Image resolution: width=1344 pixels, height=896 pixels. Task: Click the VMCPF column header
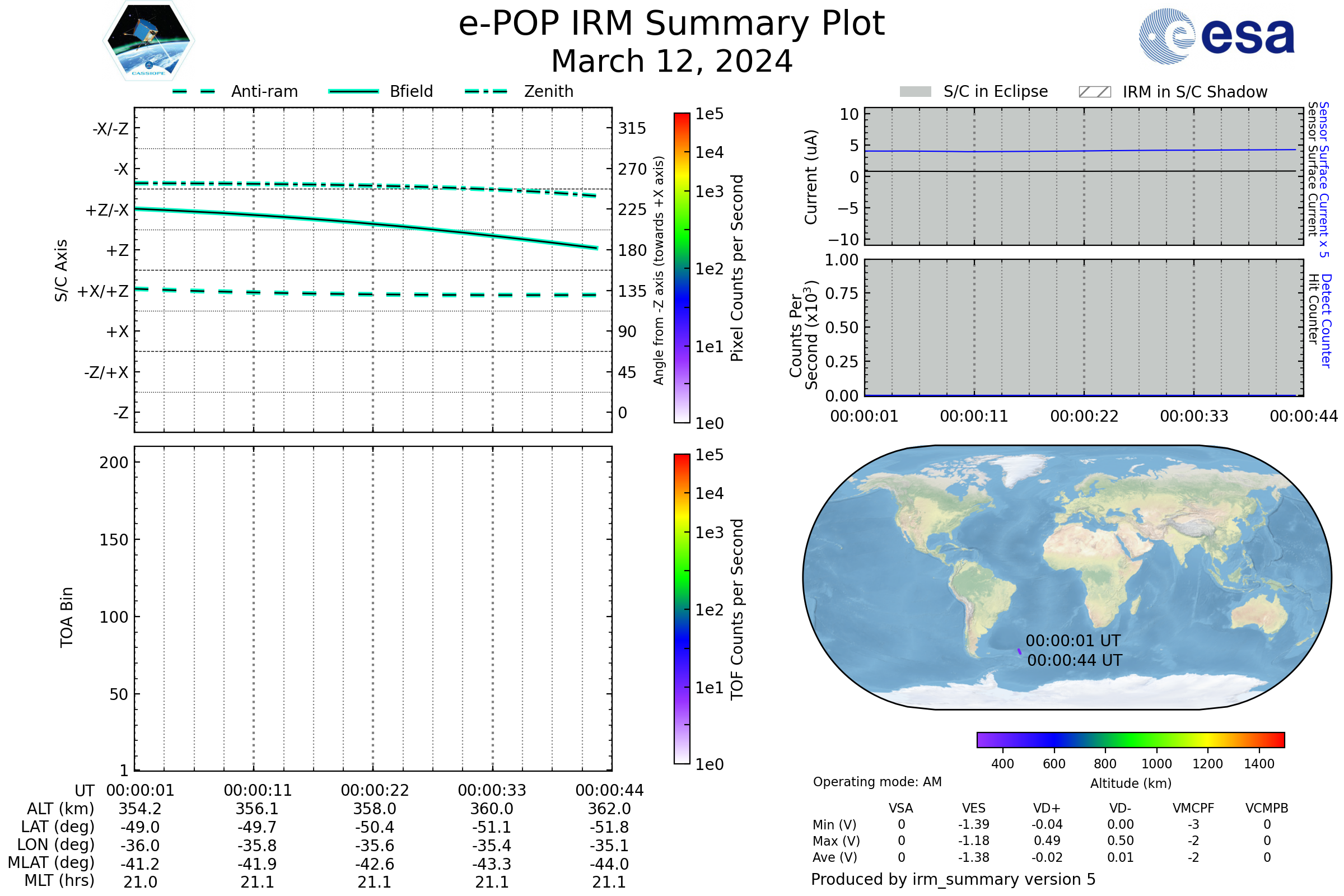tap(1193, 808)
